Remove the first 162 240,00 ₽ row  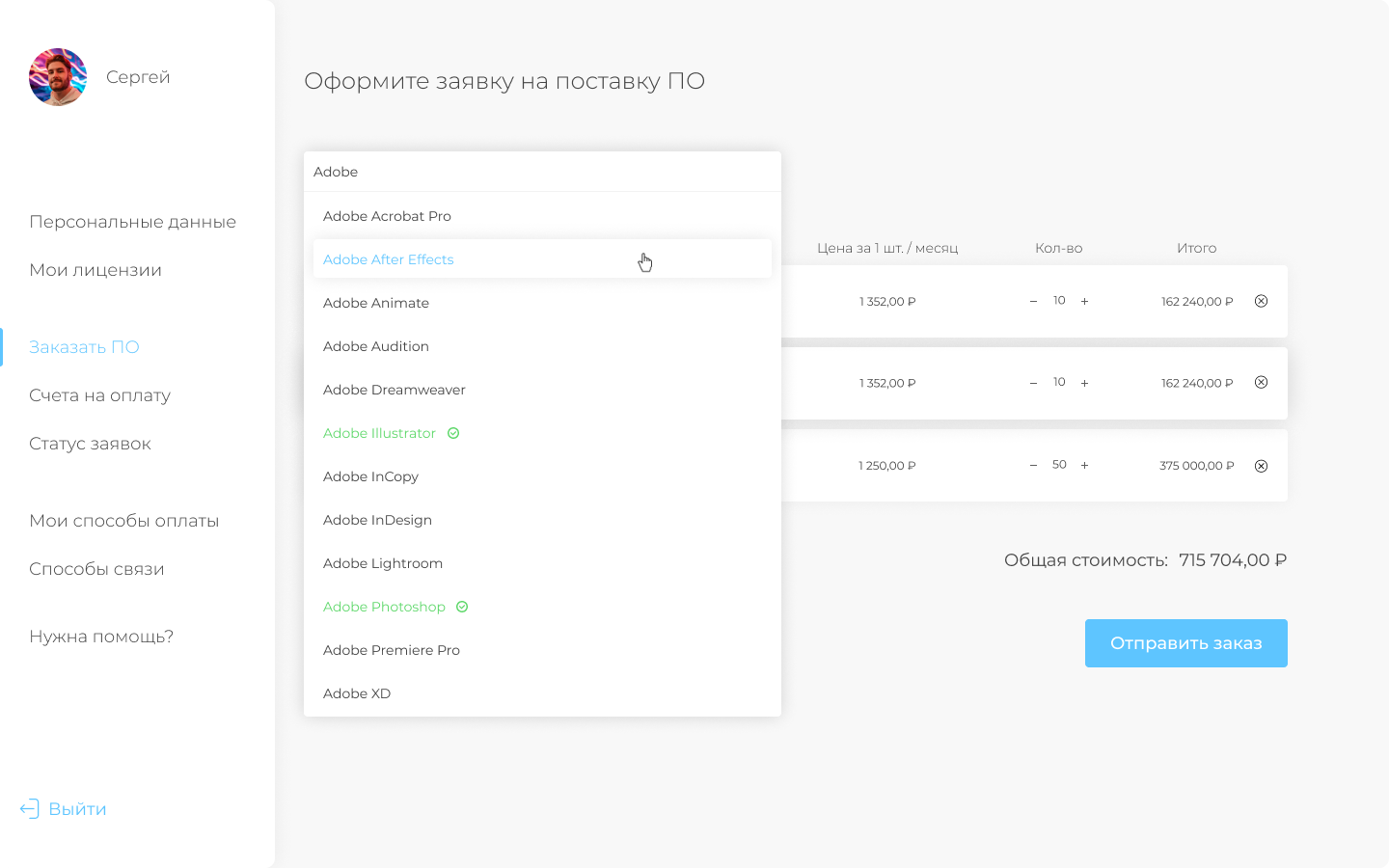tap(1261, 301)
